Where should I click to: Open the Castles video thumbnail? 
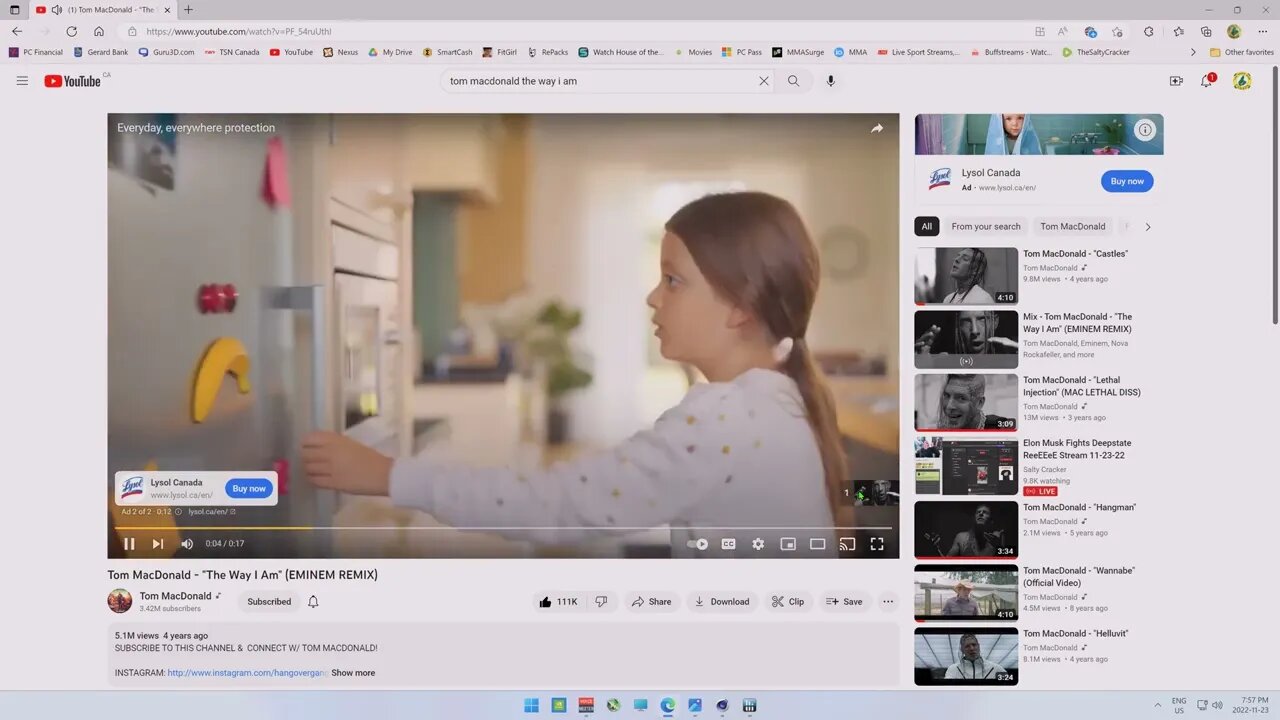click(x=966, y=276)
